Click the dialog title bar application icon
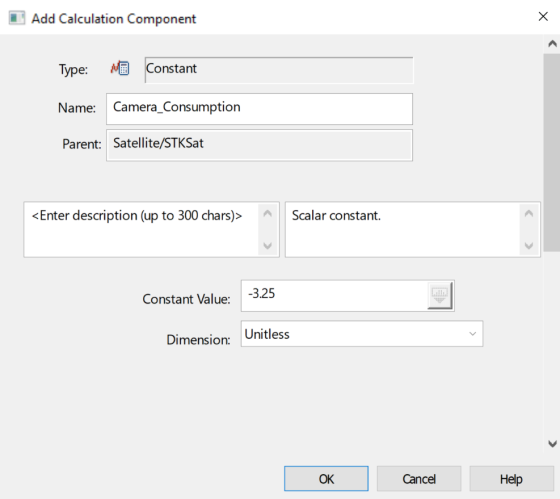The height and width of the screenshot is (499, 560). click(17, 18)
